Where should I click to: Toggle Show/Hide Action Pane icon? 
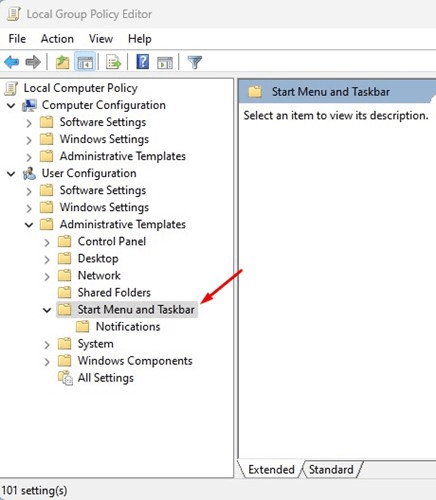click(x=165, y=62)
